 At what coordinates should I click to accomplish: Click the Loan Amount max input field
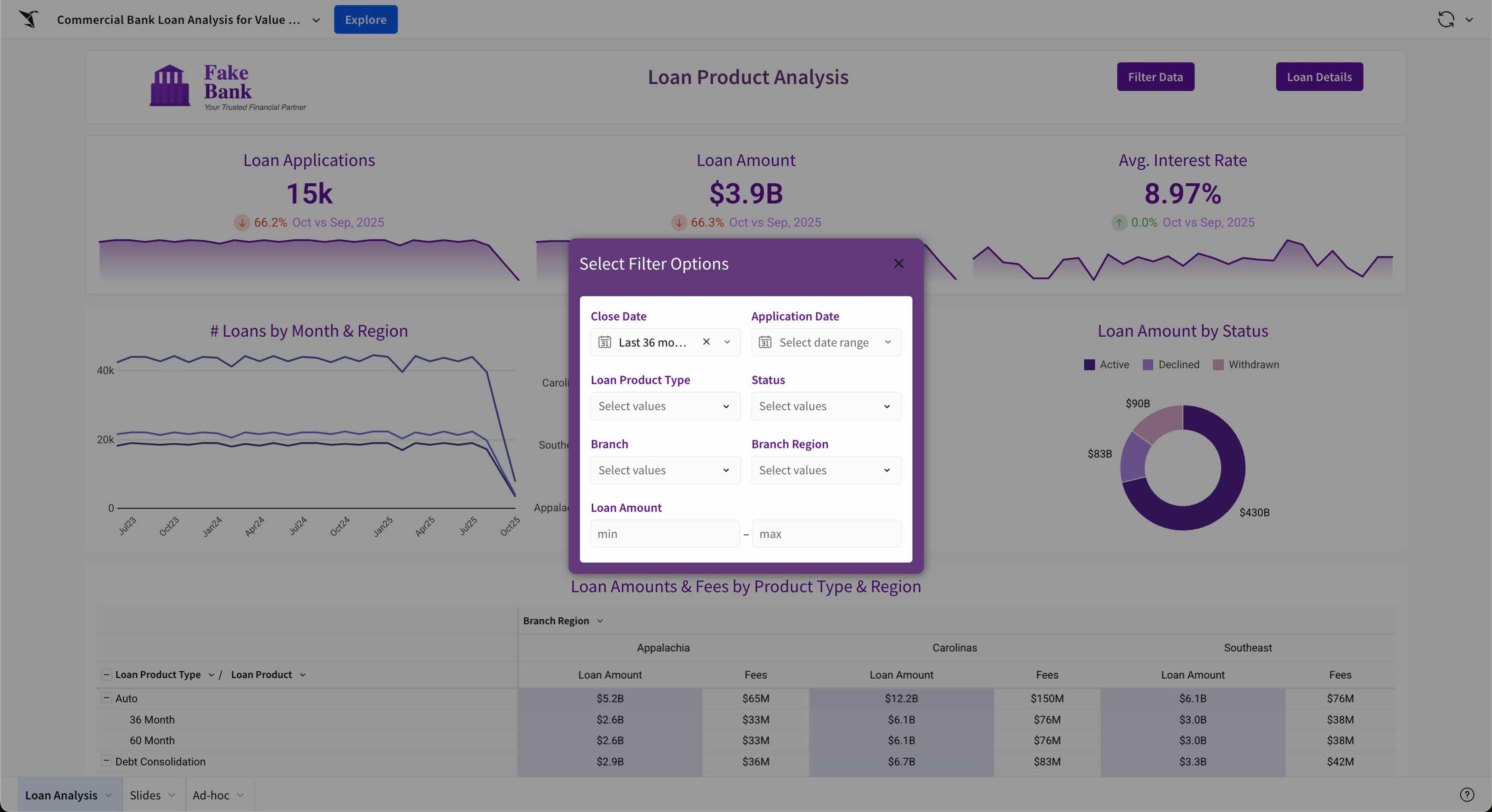826,533
